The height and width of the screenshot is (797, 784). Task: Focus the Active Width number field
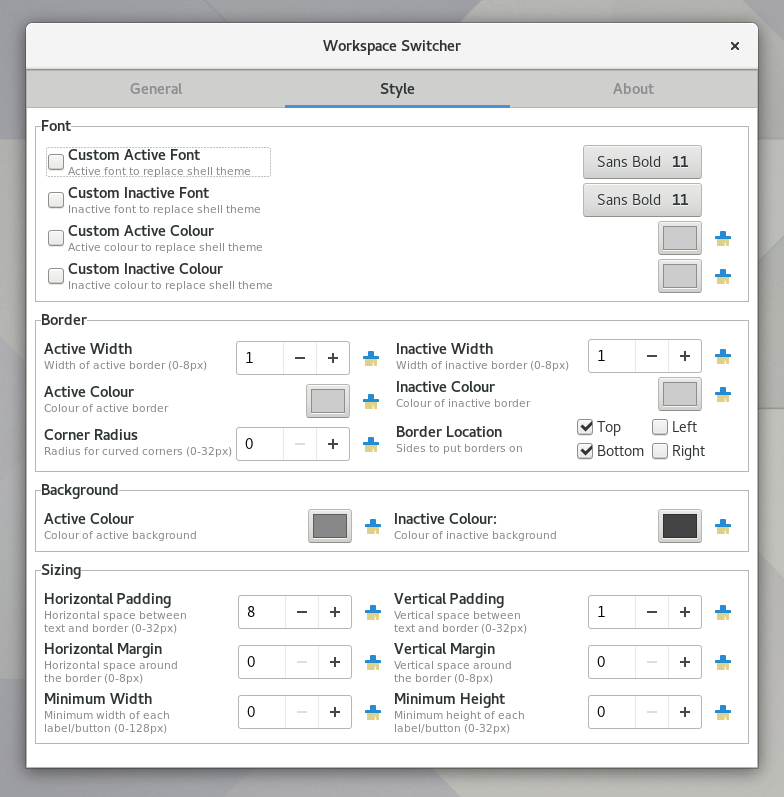[x=260, y=358]
